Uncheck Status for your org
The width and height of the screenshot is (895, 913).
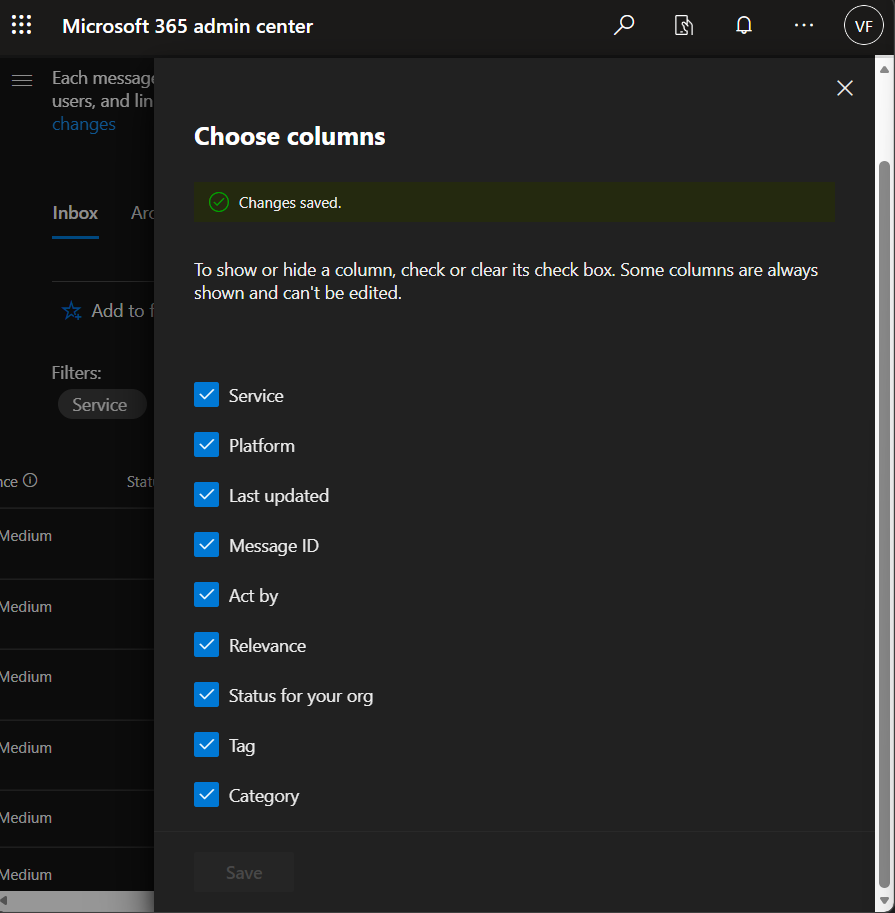point(206,694)
